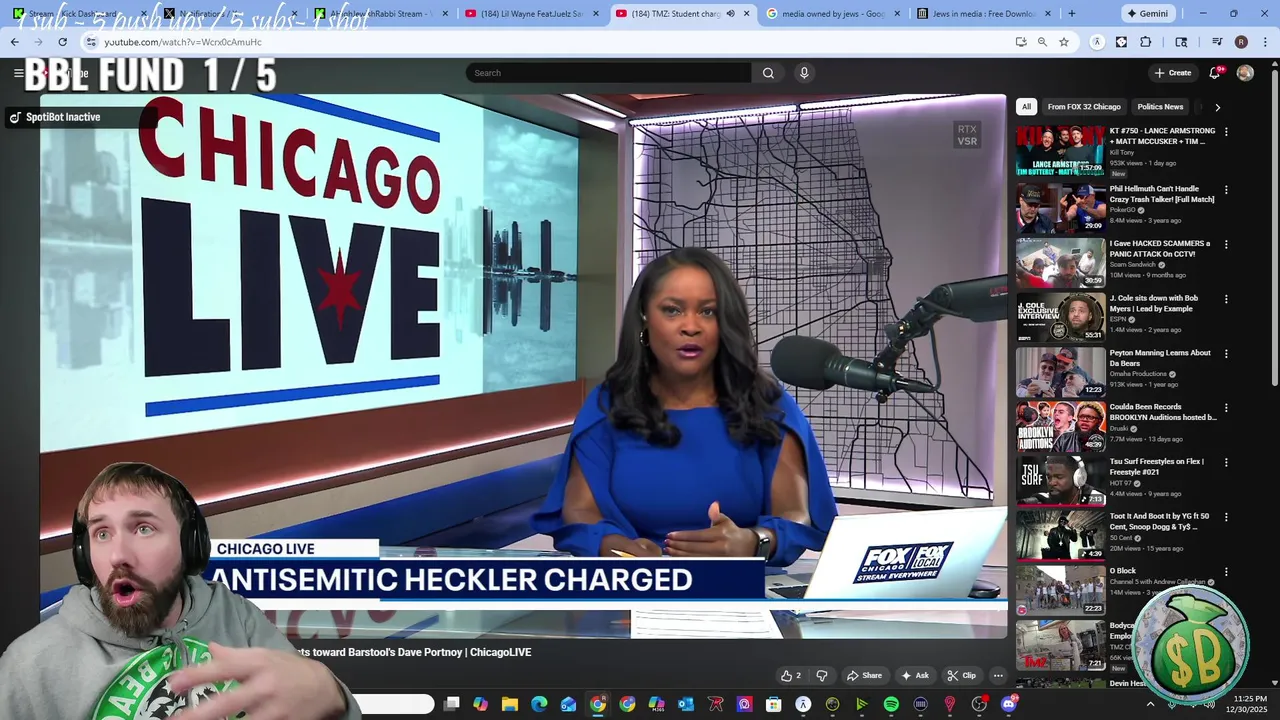Click the Share button
Image resolution: width=1280 pixels, height=720 pixels.
coord(863,676)
